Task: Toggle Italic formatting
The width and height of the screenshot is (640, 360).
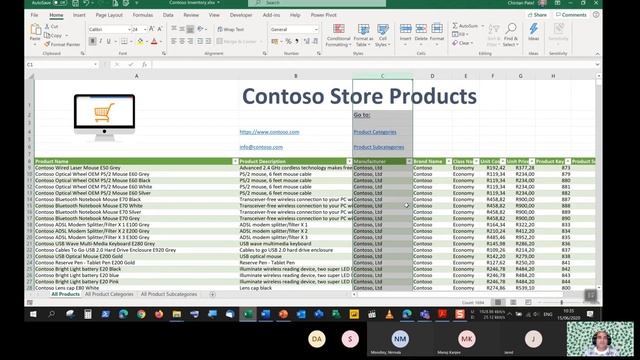Action: [x=100, y=41]
